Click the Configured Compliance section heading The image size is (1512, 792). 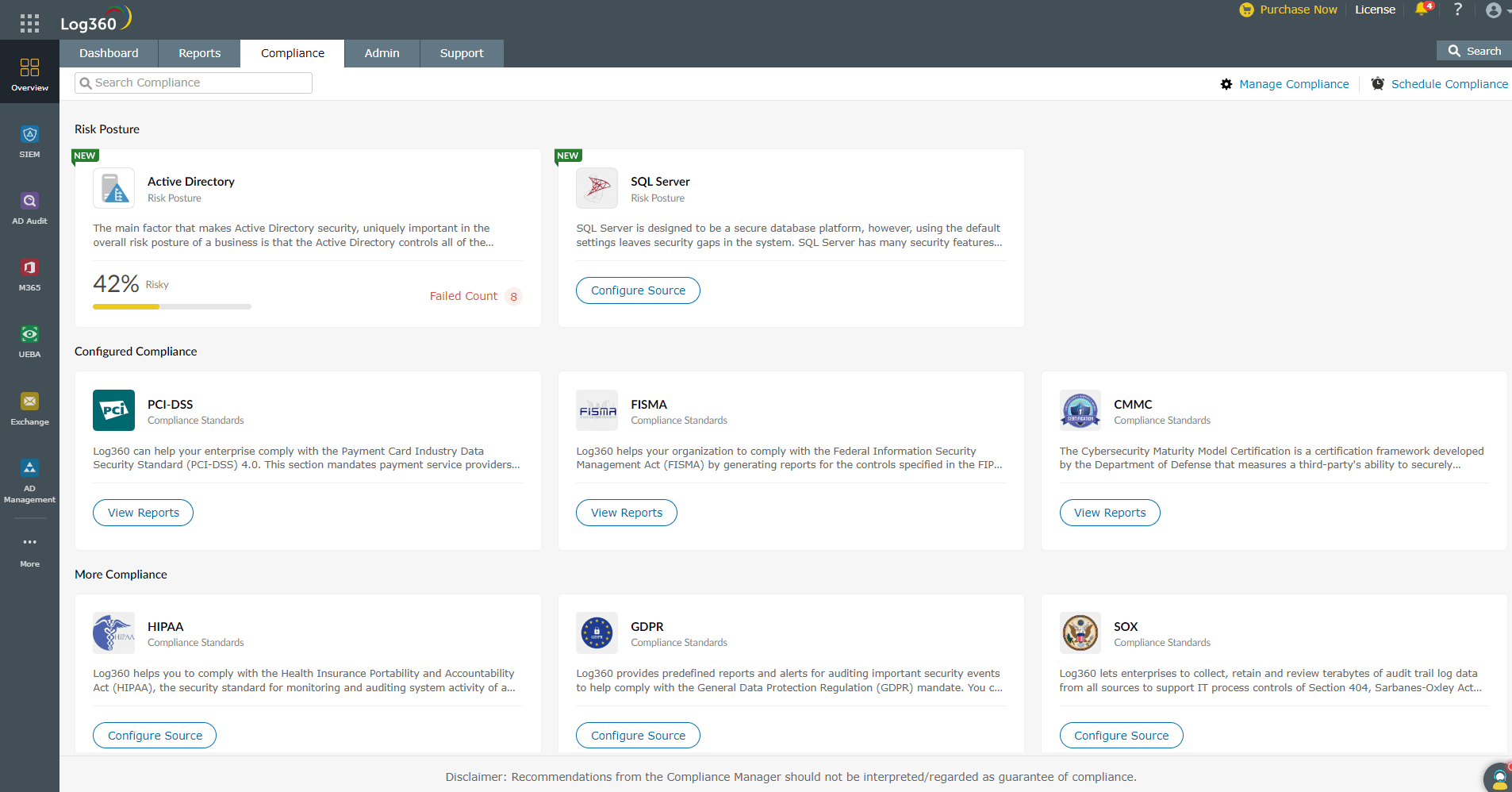(136, 352)
